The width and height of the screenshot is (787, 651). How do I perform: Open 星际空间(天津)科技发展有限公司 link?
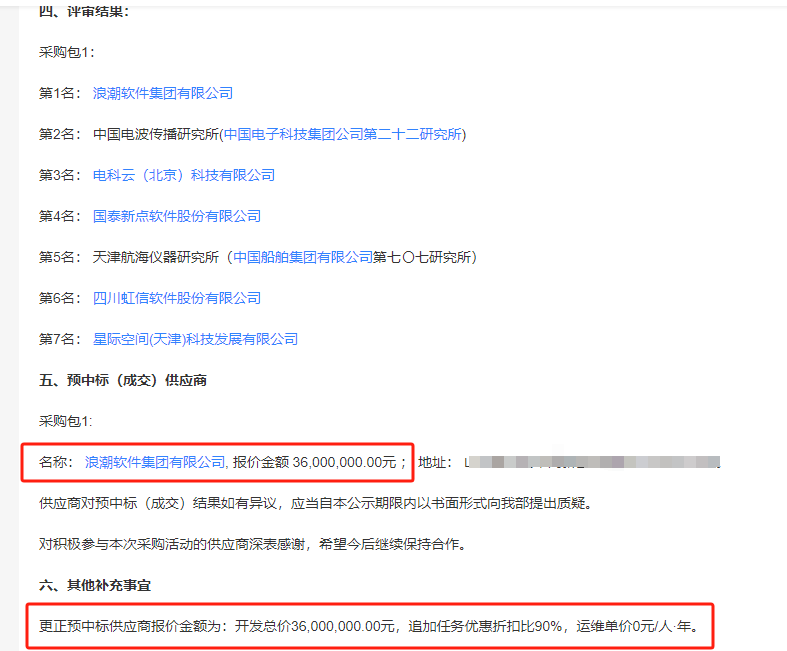click(x=195, y=339)
